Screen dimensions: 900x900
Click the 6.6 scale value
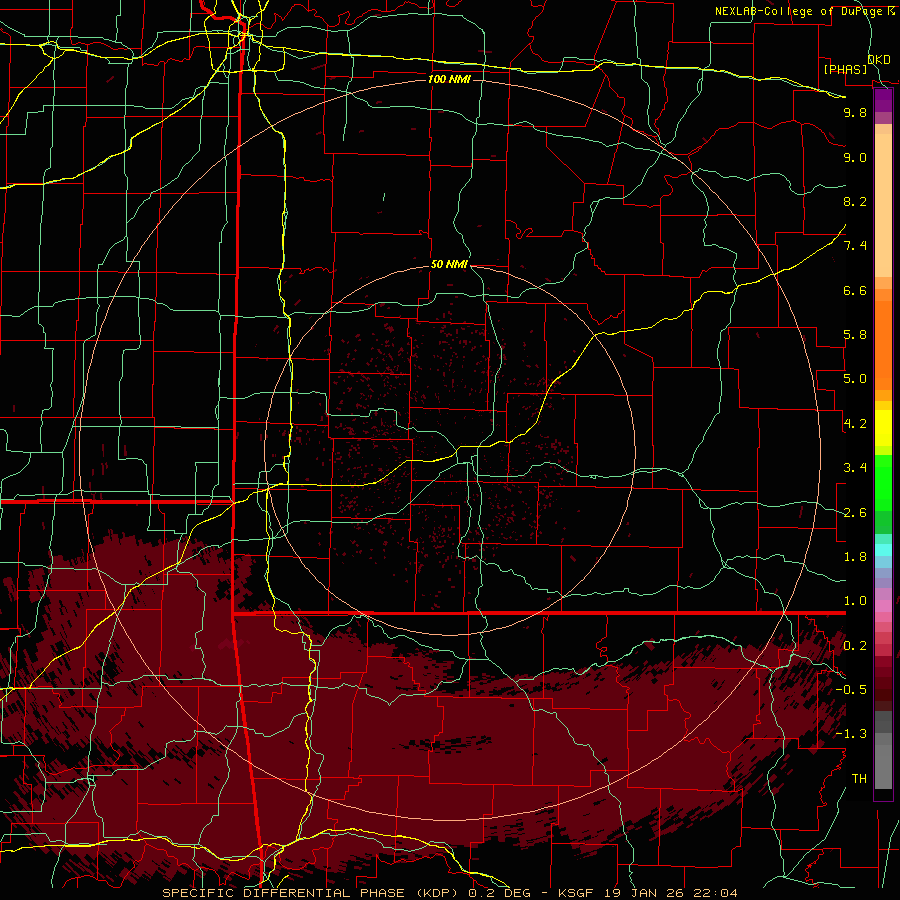(855, 290)
